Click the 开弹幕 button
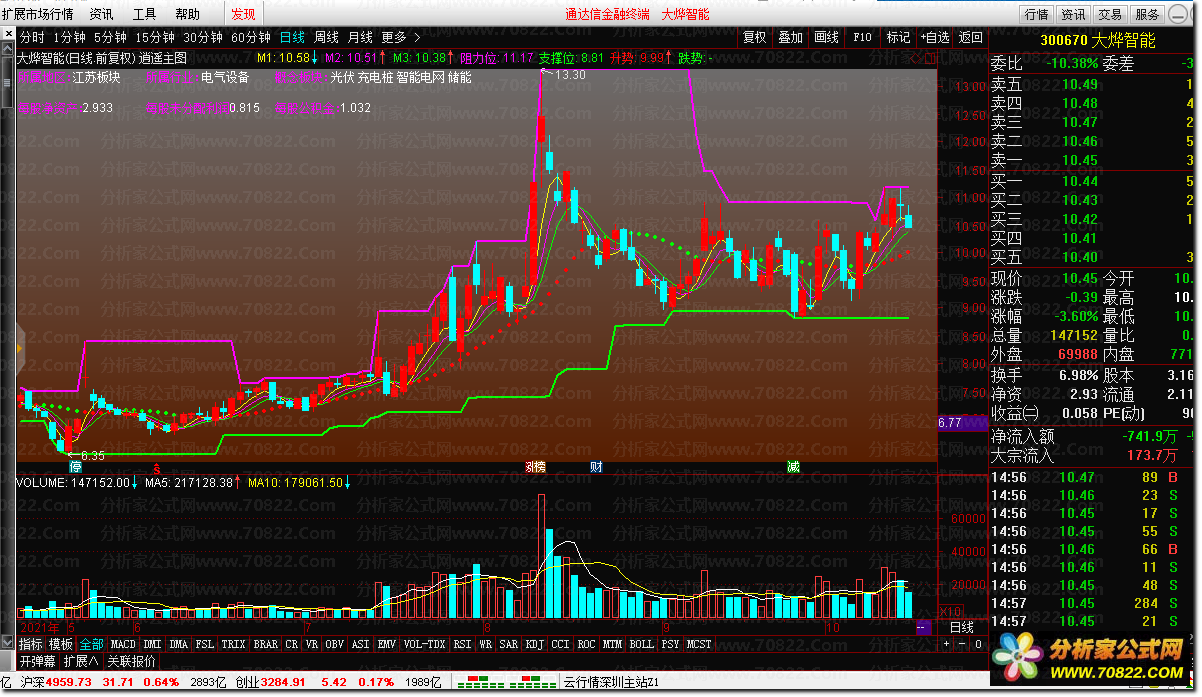Image resolution: width=1202 pixels, height=697 pixels. point(37,661)
